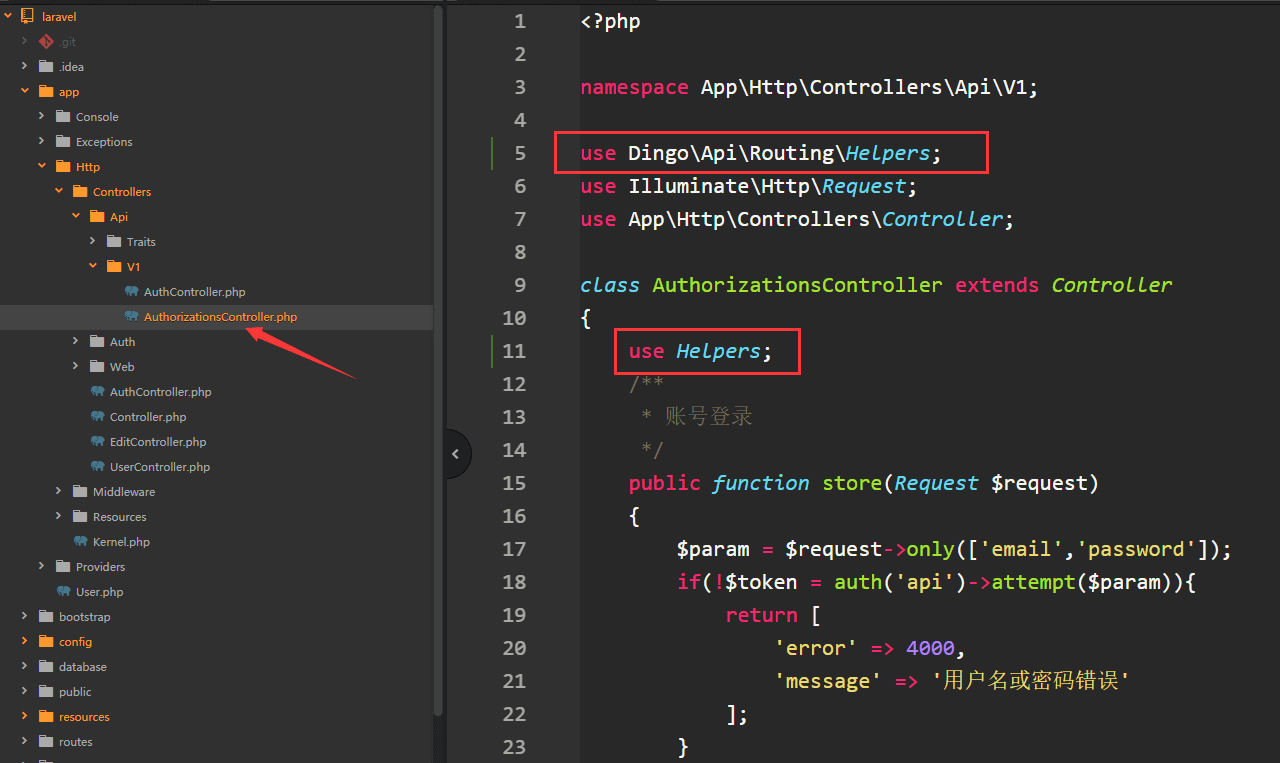The image size is (1280, 763).
Task: Expand the Auth folder chevron
Action: coord(75,342)
